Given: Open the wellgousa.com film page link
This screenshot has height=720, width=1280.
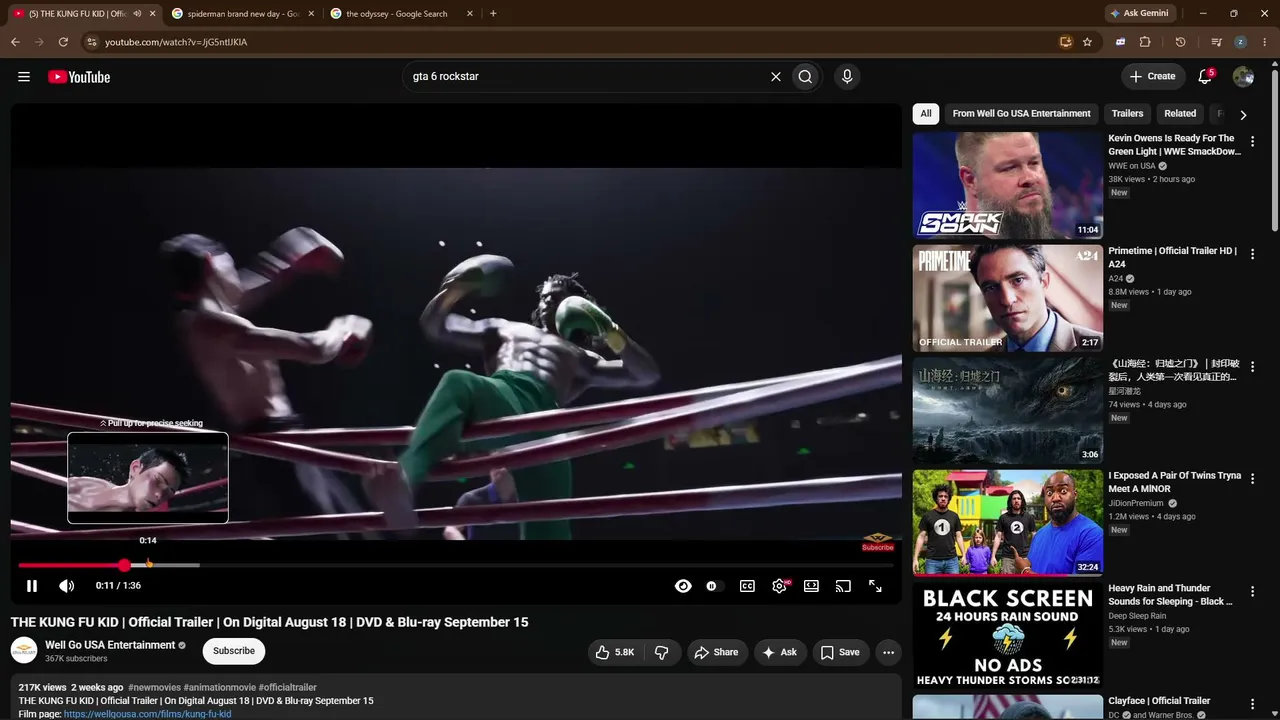Looking at the screenshot, I should (147, 714).
